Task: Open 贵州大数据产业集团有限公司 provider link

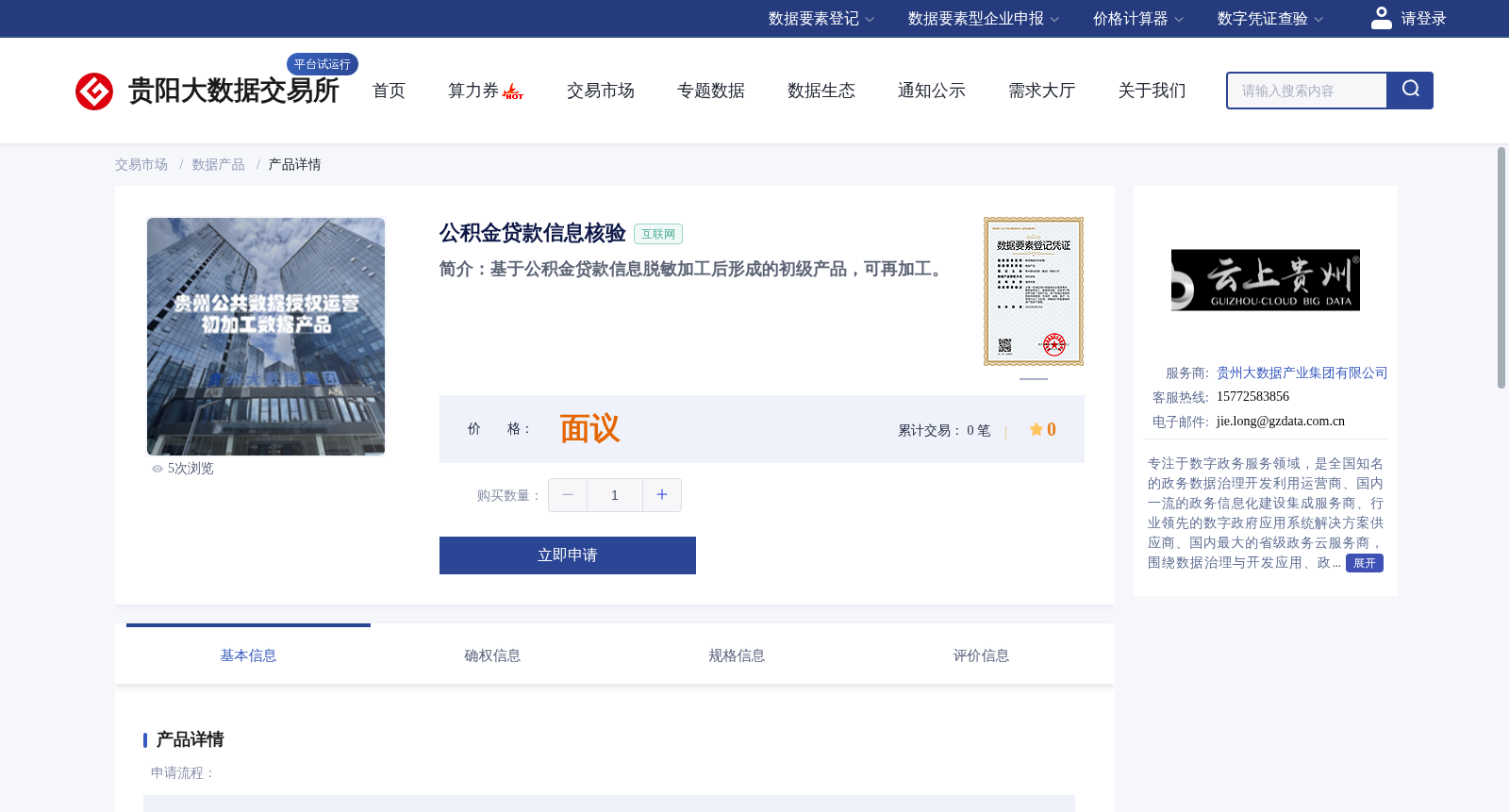Action: point(1302,373)
